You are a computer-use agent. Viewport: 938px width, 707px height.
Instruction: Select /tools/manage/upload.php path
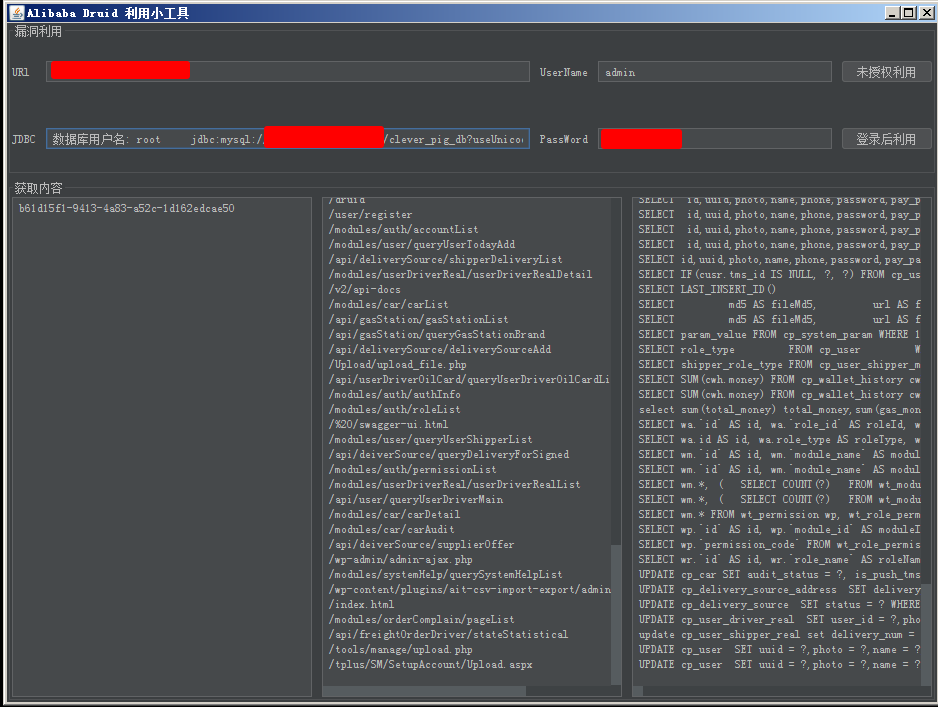pyautogui.click(x=400, y=649)
